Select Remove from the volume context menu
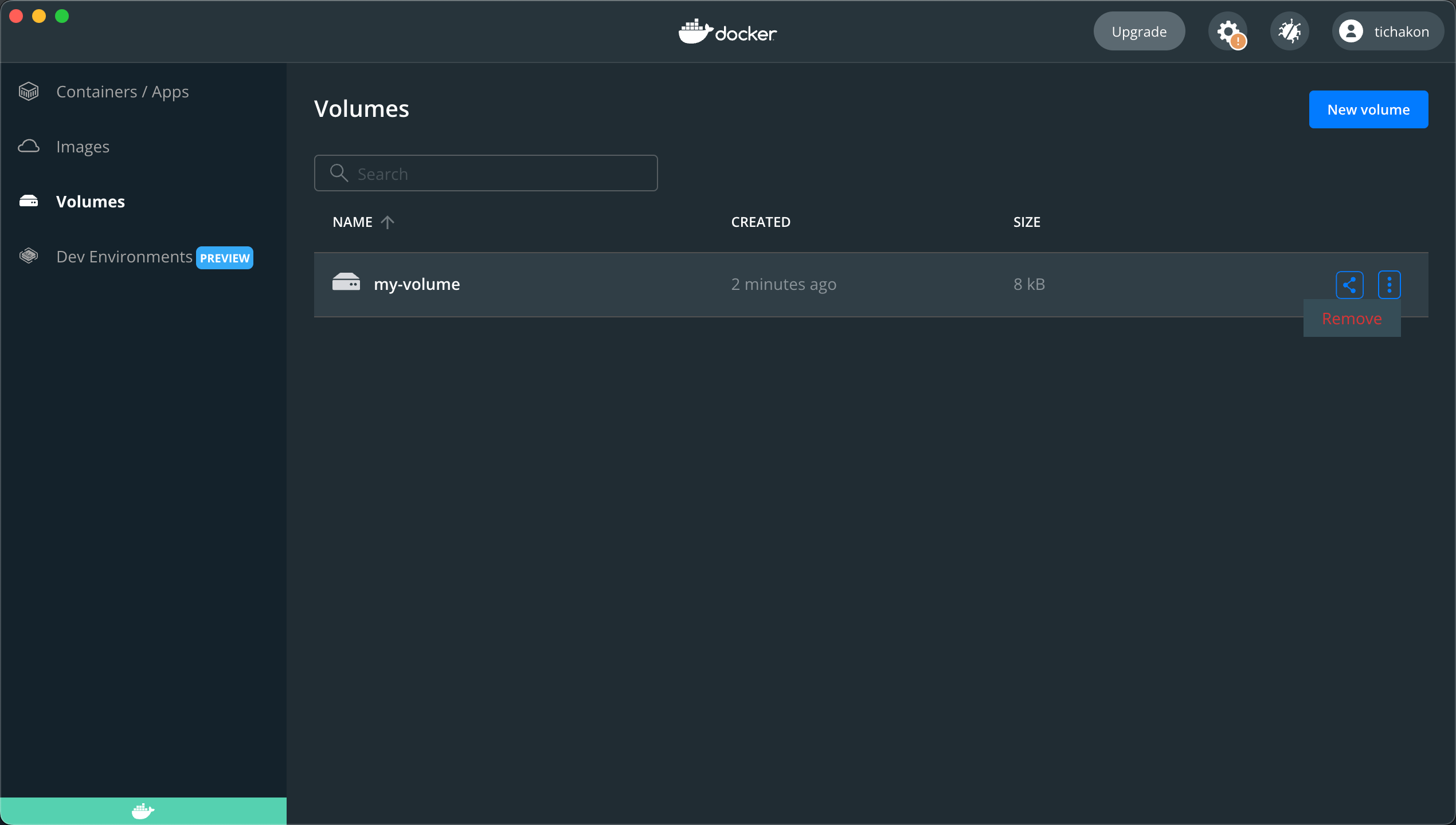 tap(1352, 318)
